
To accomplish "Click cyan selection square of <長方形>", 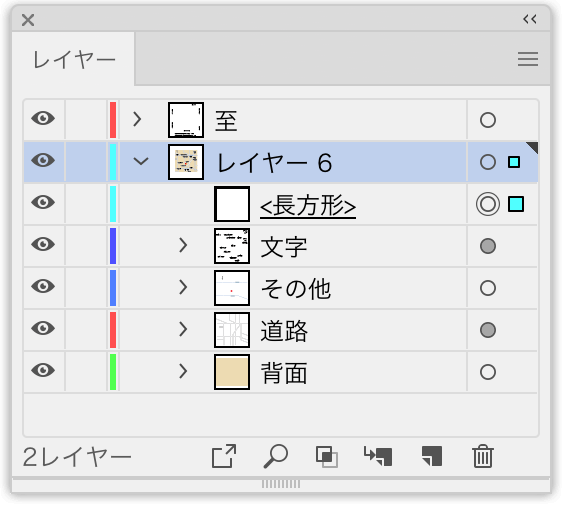I will coord(516,204).
